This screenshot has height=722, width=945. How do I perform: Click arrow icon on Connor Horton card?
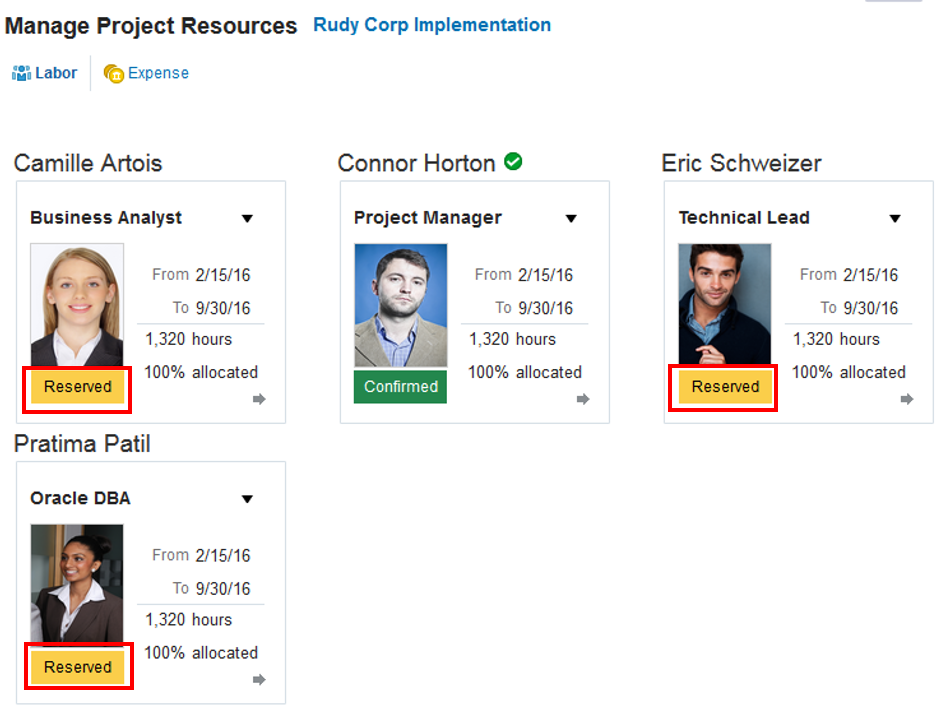tap(583, 399)
